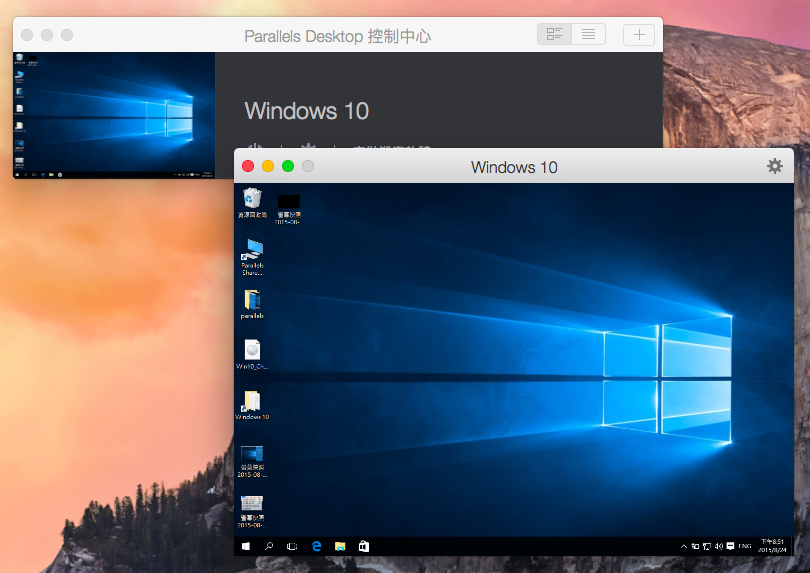Click the tray icon left of network
The height and width of the screenshot is (573, 810).
[695, 546]
